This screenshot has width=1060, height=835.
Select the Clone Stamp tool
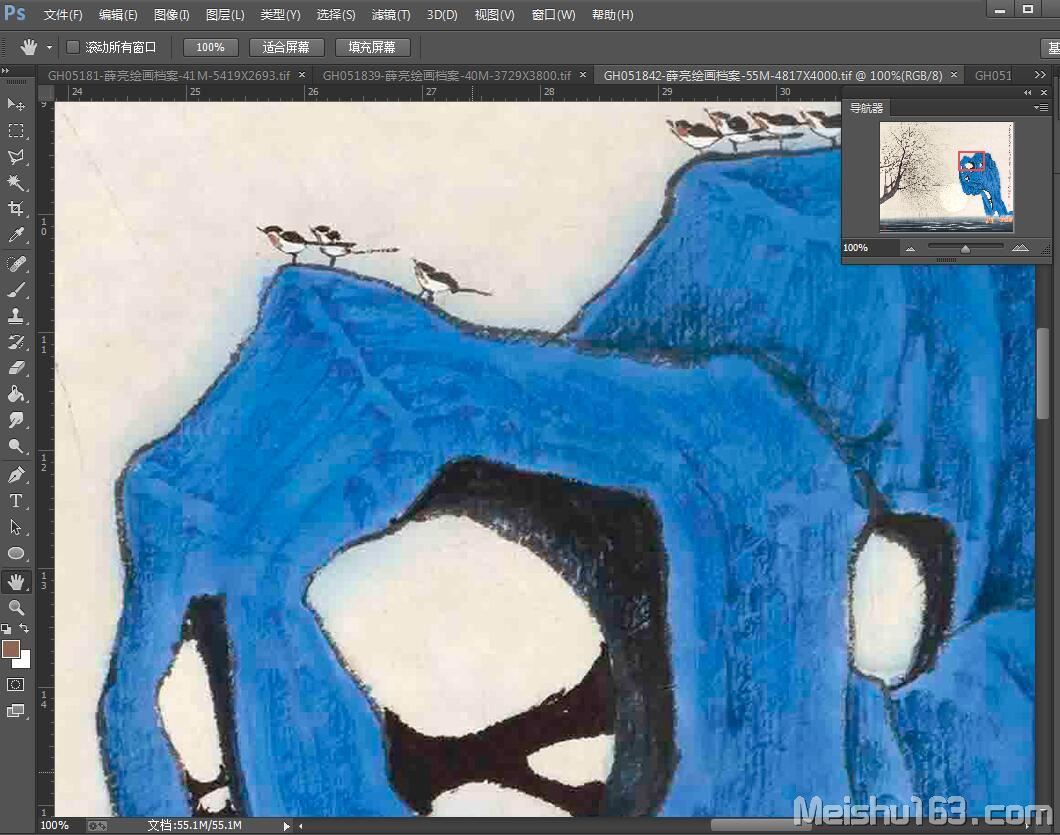16,316
